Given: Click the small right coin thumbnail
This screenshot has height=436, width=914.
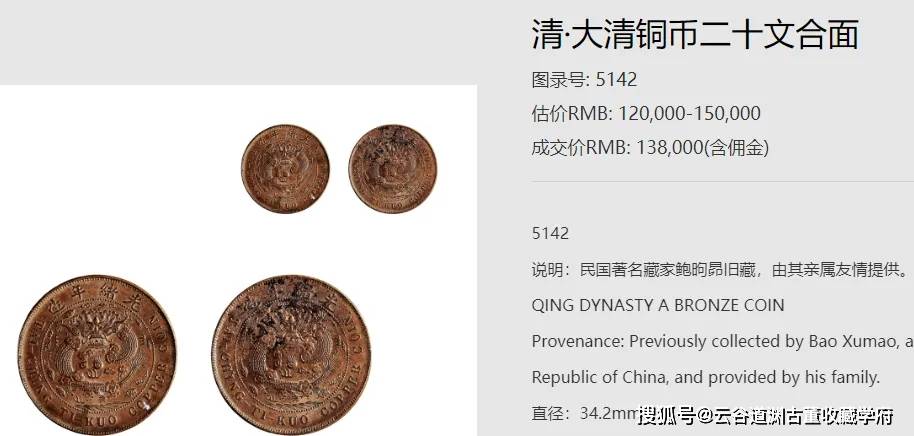Looking at the screenshot, I should pyautogui.click(x=392, y=168).
